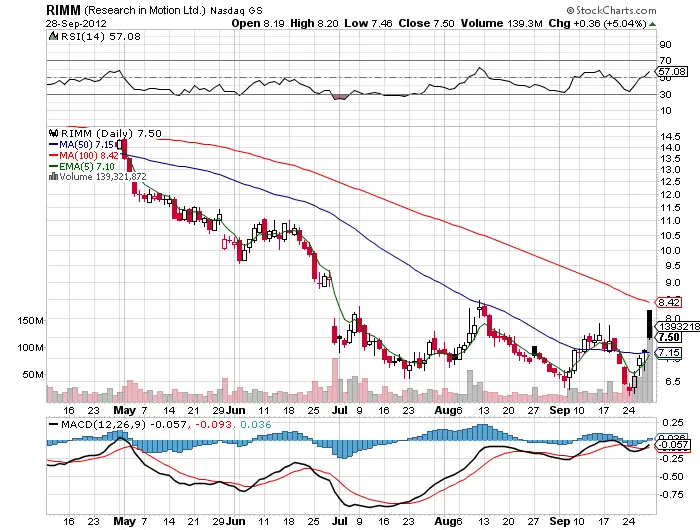Screen dimensions: 700x530
Task: Click the RSI 30 oversold level label
Action: coord(666,94)
